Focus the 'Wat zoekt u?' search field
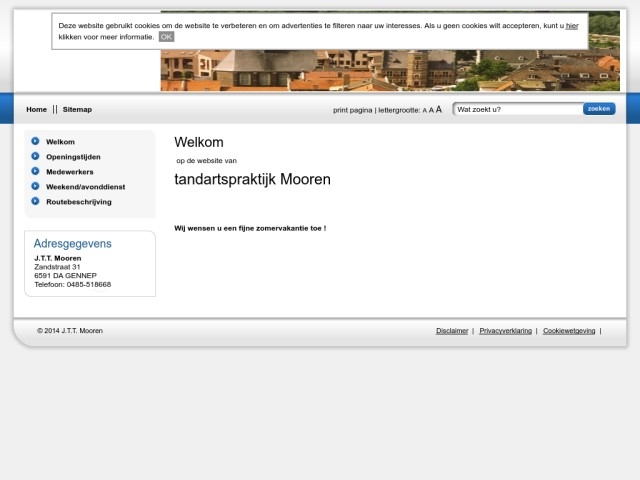 click(x=516, y=109)
